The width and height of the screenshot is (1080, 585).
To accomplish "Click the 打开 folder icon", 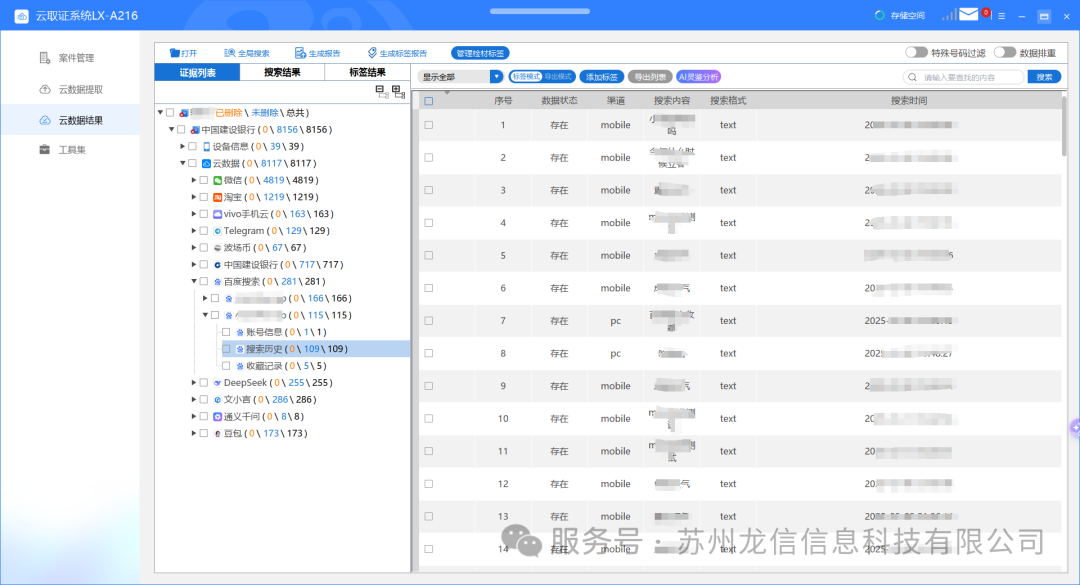I will coord(174,53).
